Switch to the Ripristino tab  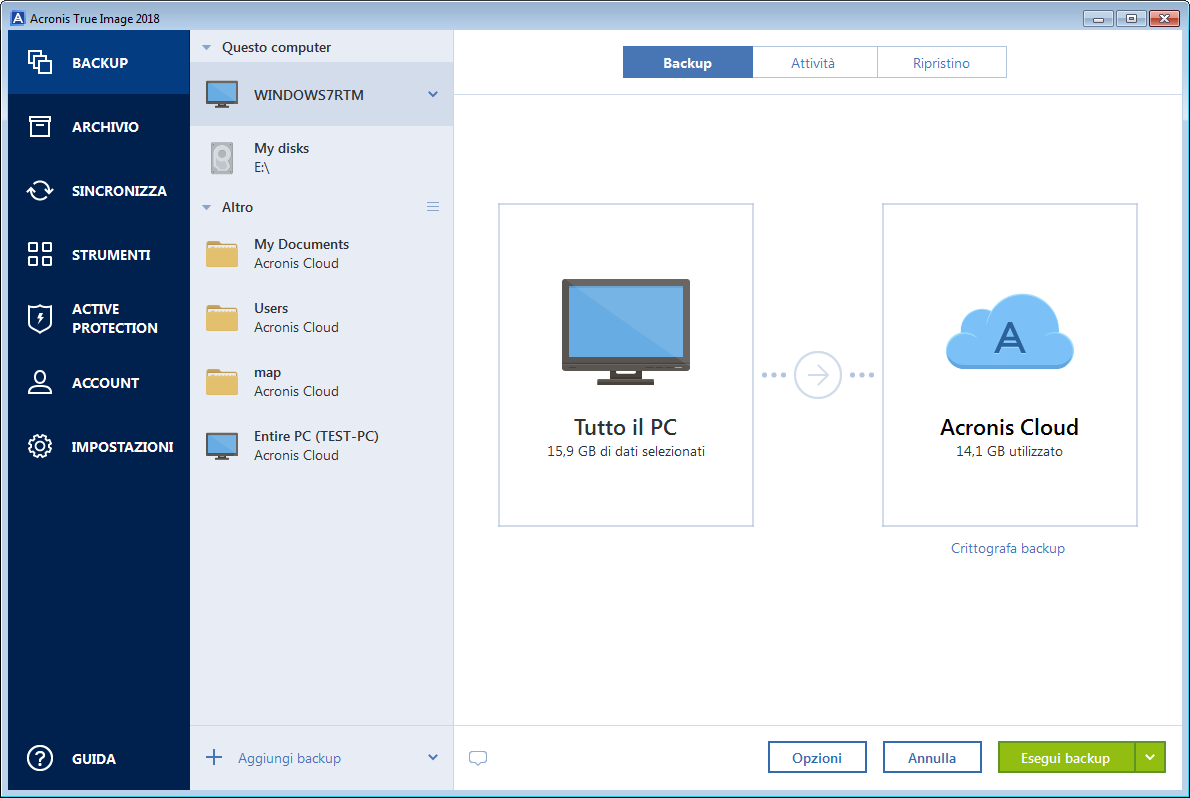click(x=942, y=62)
